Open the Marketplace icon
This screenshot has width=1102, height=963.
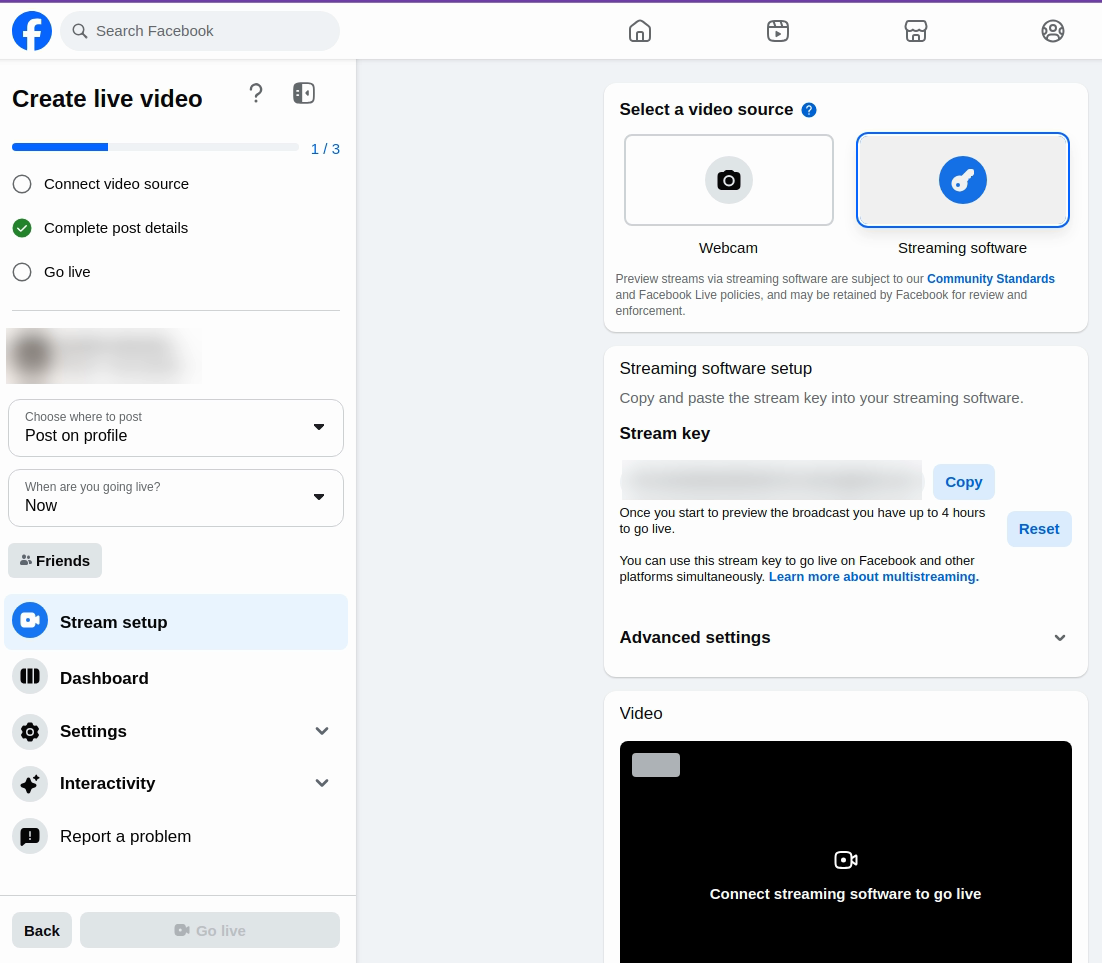click(x=915, y=31)
